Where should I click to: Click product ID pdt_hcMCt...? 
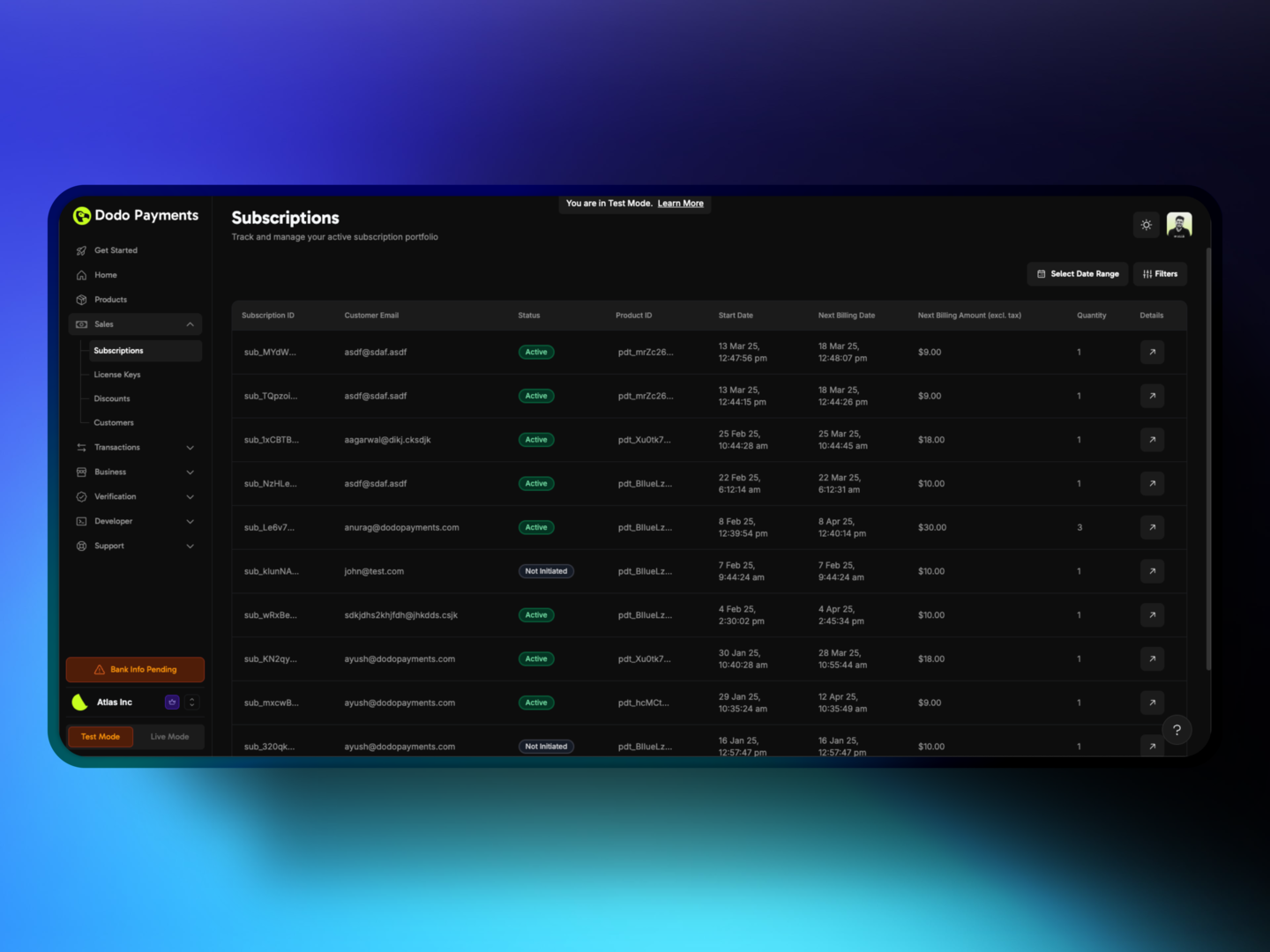(643, 703)
